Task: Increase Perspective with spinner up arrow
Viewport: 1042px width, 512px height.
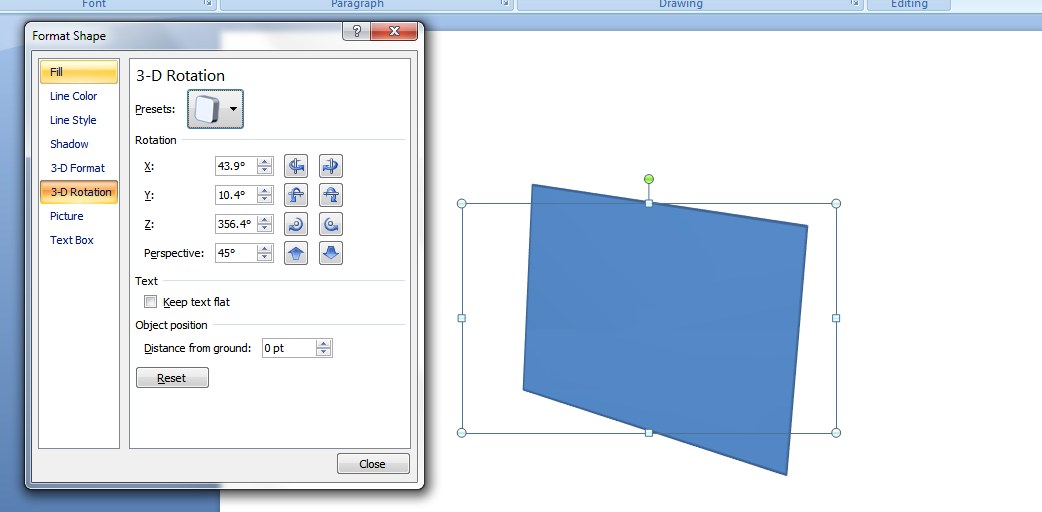Action: pyautogui.click(x=265, y=249)
